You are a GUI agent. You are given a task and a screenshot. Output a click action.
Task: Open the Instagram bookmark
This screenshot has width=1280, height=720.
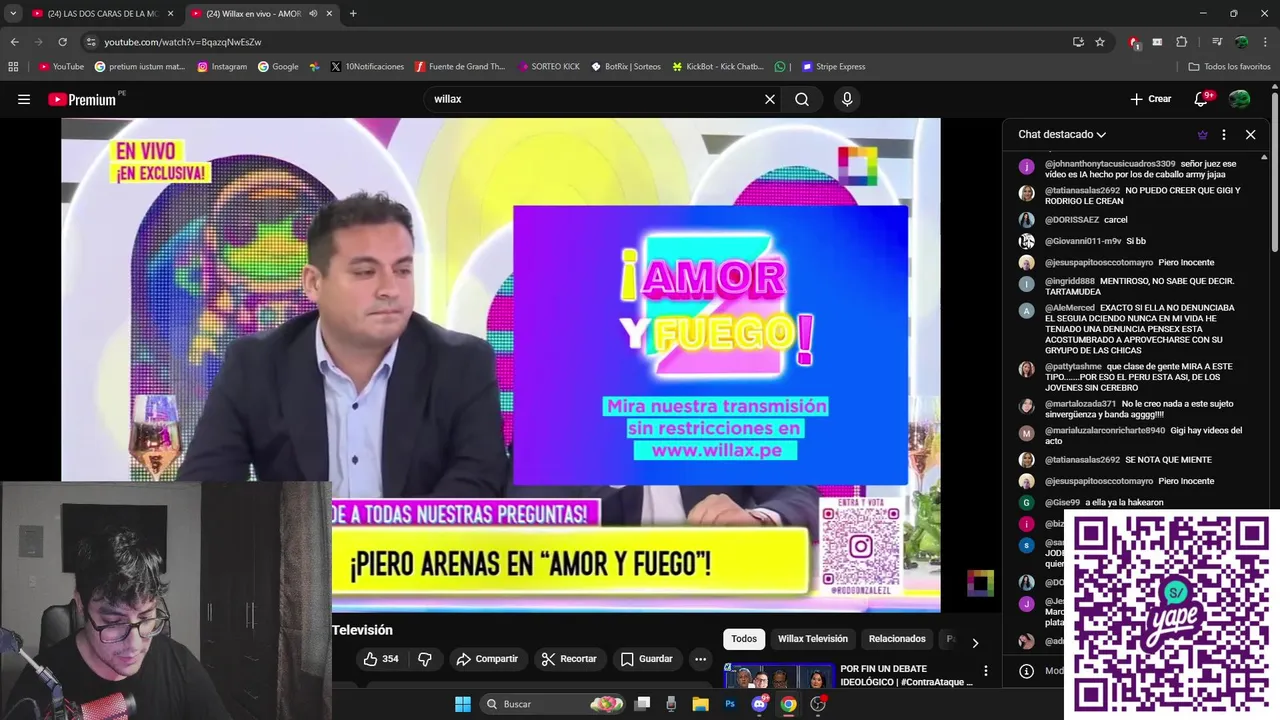pos(222,67)
